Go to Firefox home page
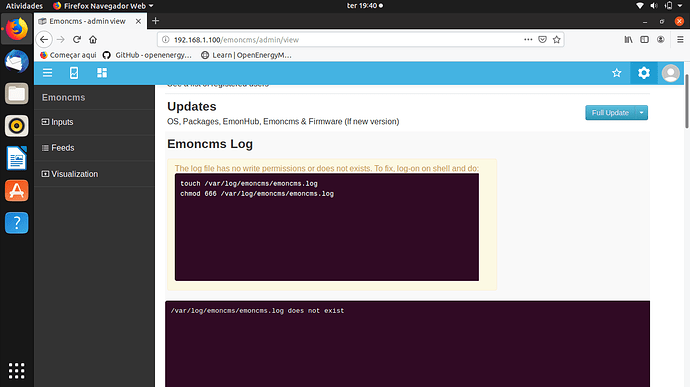Image resolution: width=690 pixels, height=387 pixels. (93, 40)
